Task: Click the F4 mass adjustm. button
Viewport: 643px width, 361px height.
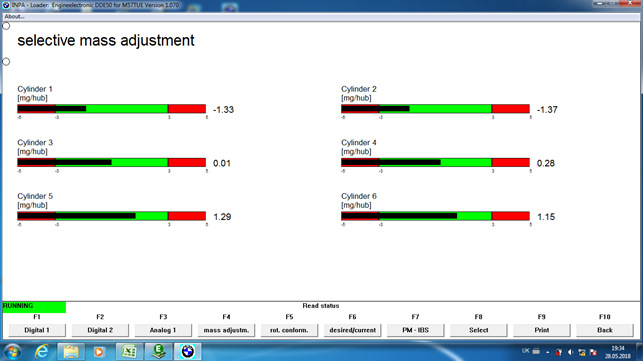Action: click(x=226, y=330)
